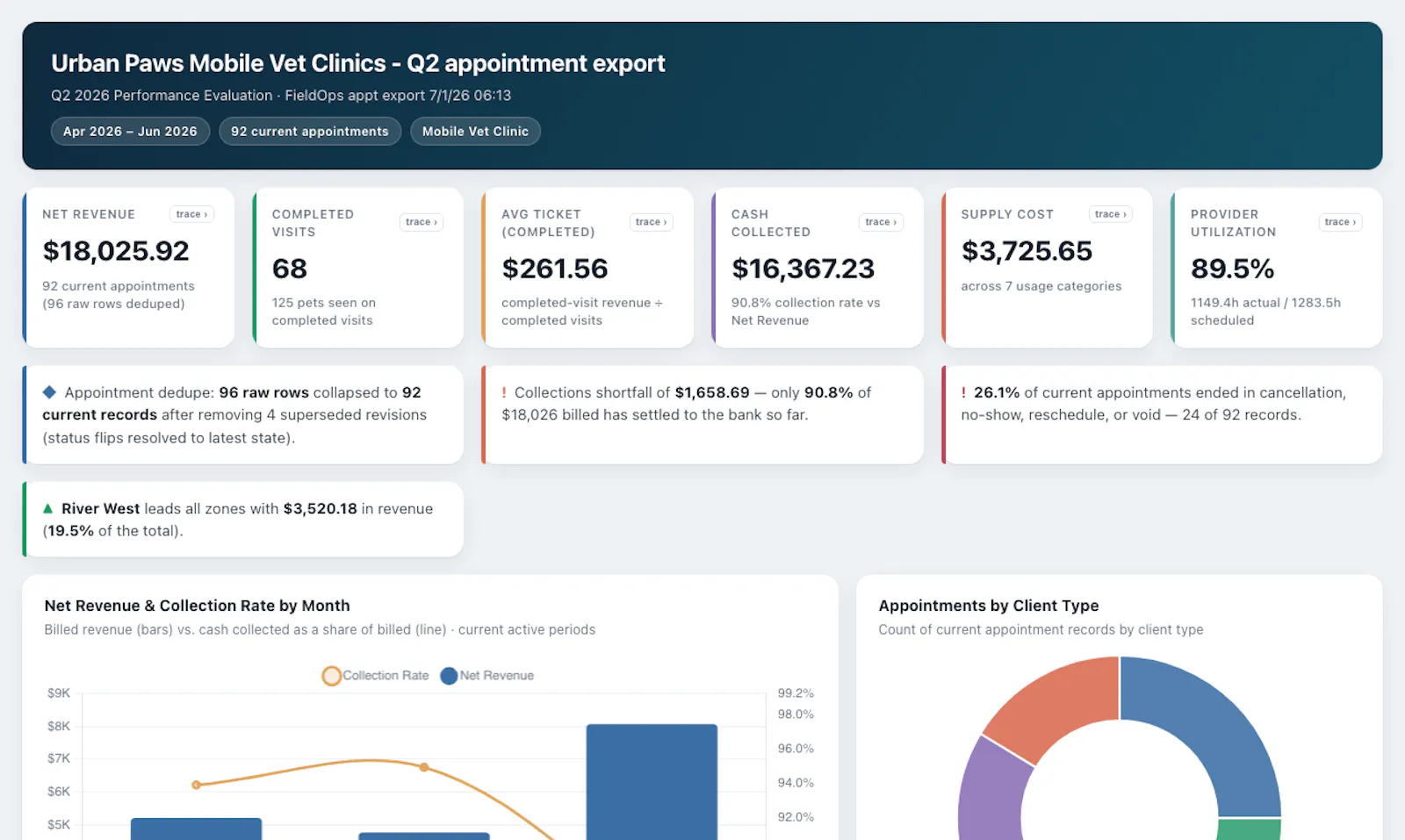Open trace for Cash Collected card
The width and height of the screenshot is (1405, 840).
click(881, 222)
